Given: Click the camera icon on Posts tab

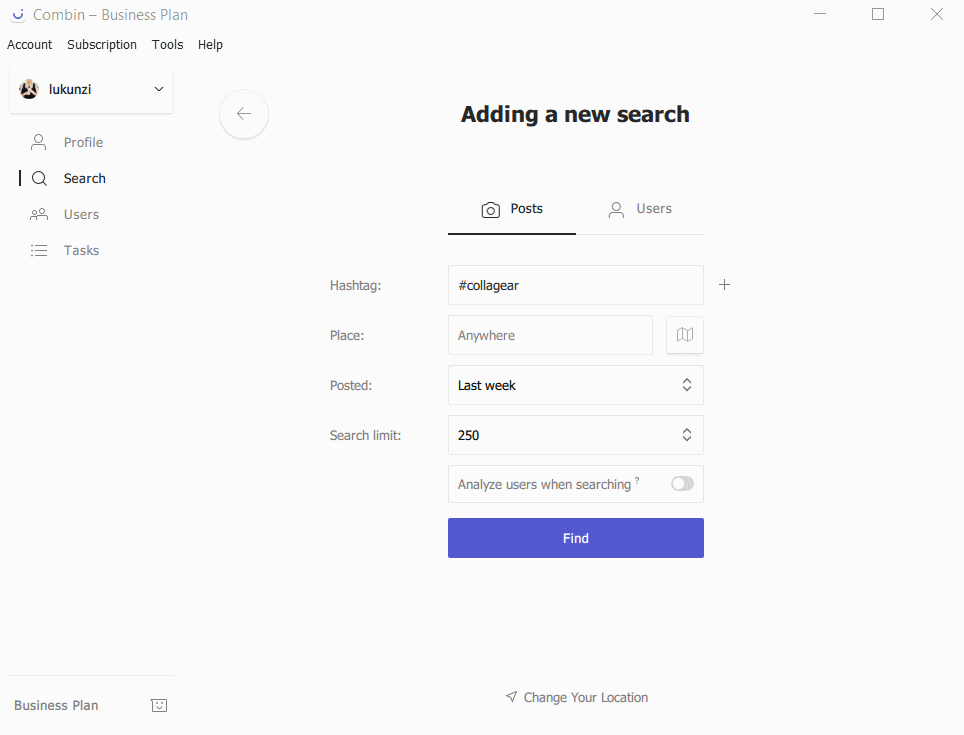Looking at the screenshot, I should coord(490,210).
